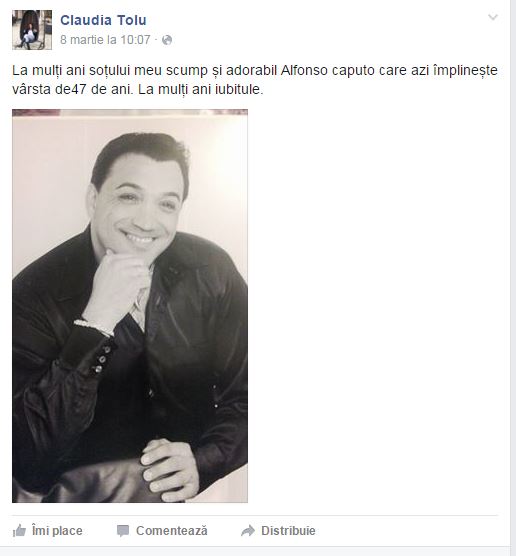This screenshot has width=516, height=556.
Task: Open the post timestamp 8 martie la 10:07
Action: [x=105, y=40]
